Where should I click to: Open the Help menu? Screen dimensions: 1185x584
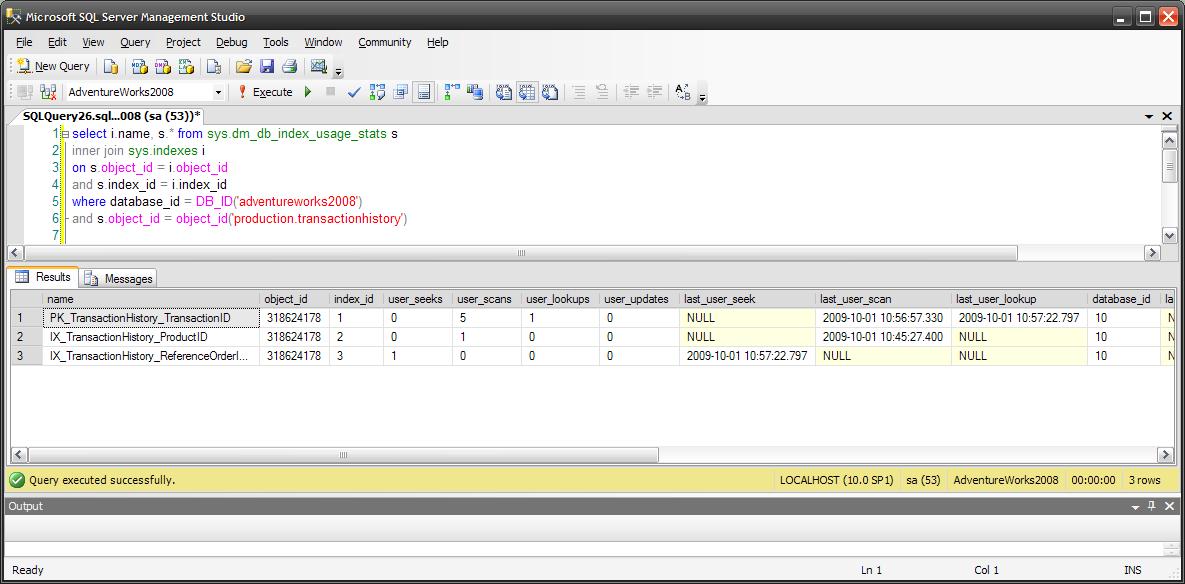tap(438, 42)
